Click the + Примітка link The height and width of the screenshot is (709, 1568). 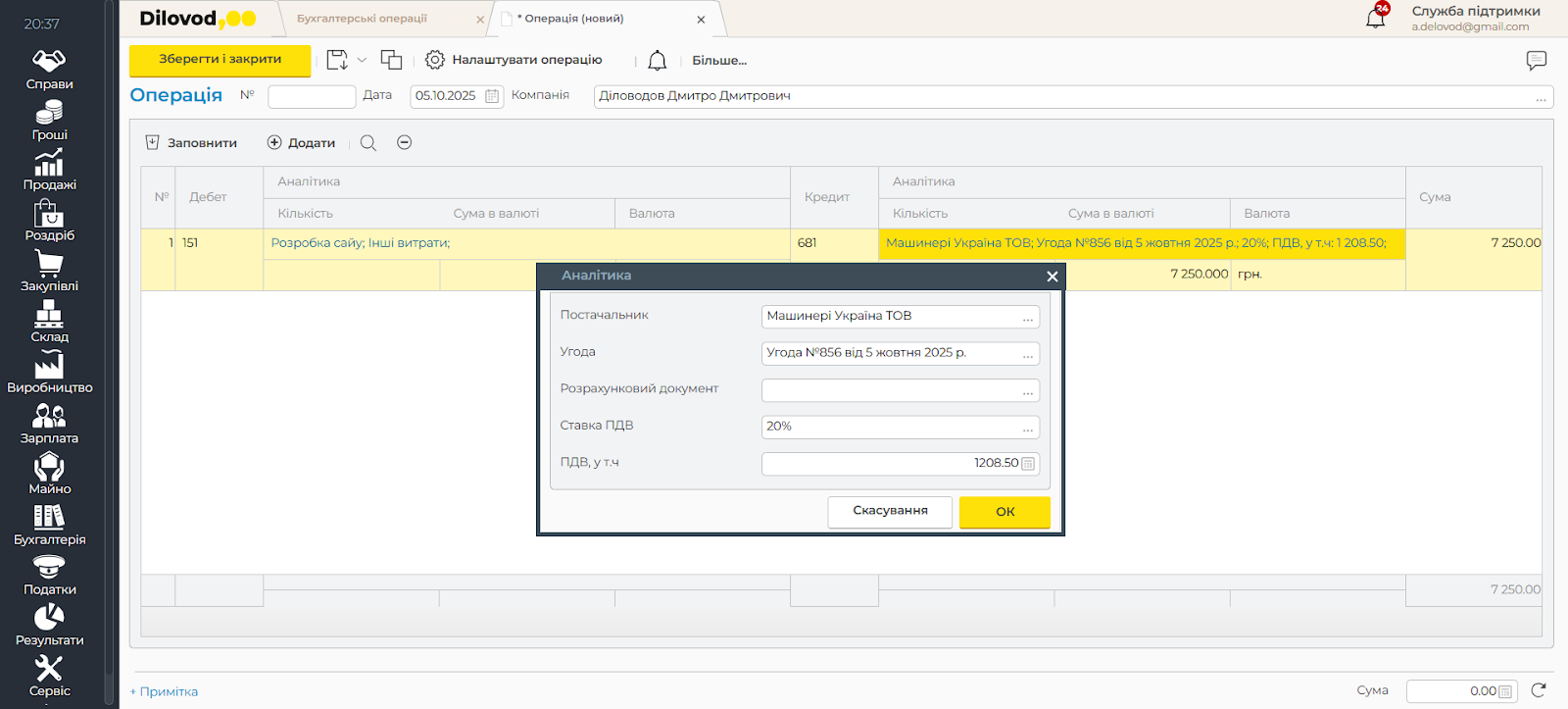click(165, 691)
